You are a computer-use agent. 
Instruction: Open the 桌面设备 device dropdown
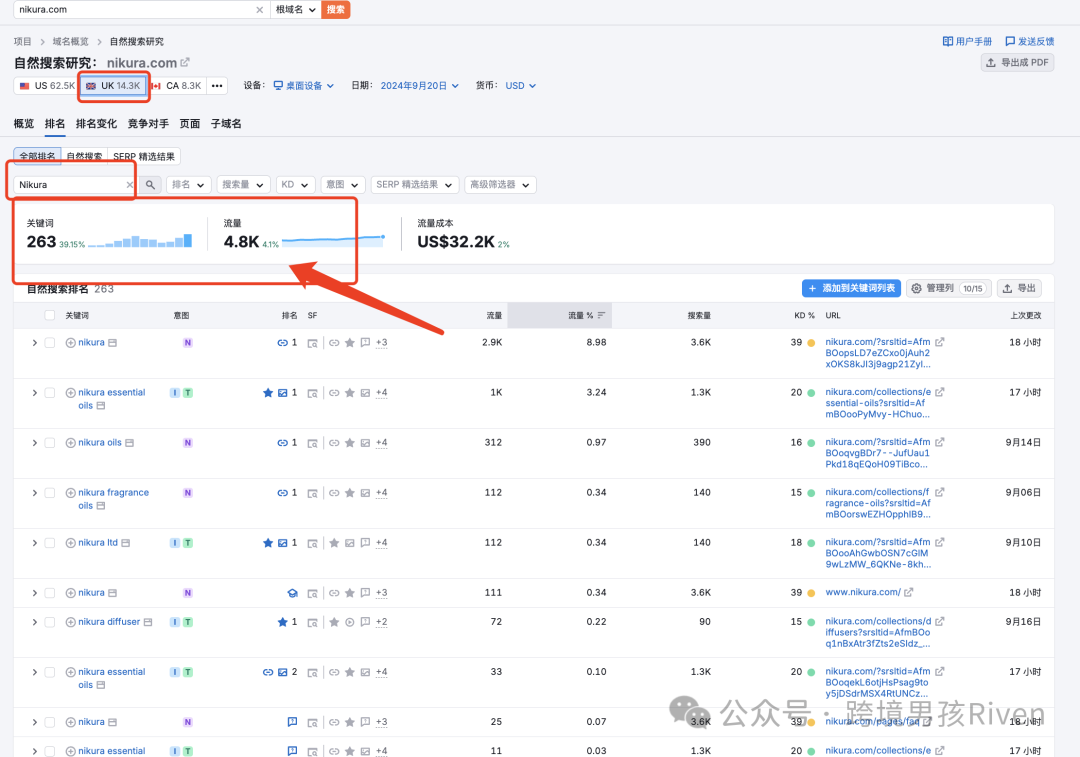[303, 85]
